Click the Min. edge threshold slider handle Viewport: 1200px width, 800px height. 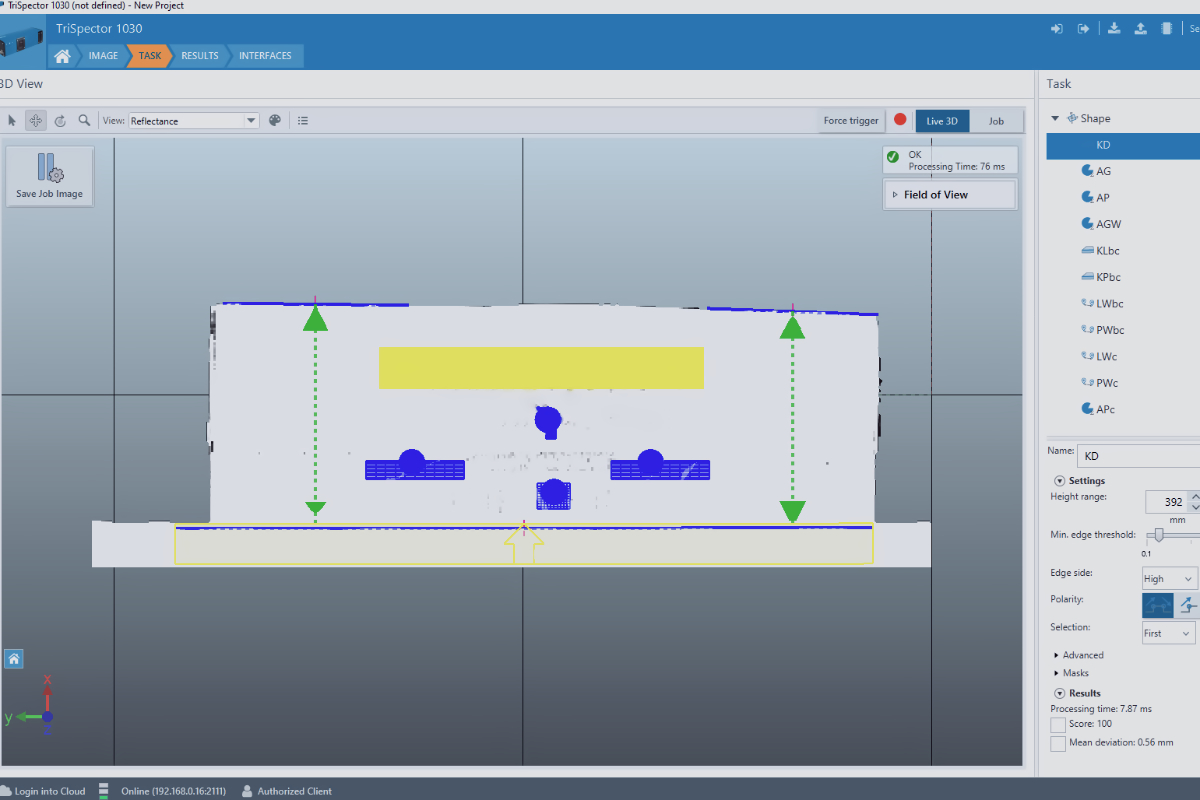(x=1159, y=536)
